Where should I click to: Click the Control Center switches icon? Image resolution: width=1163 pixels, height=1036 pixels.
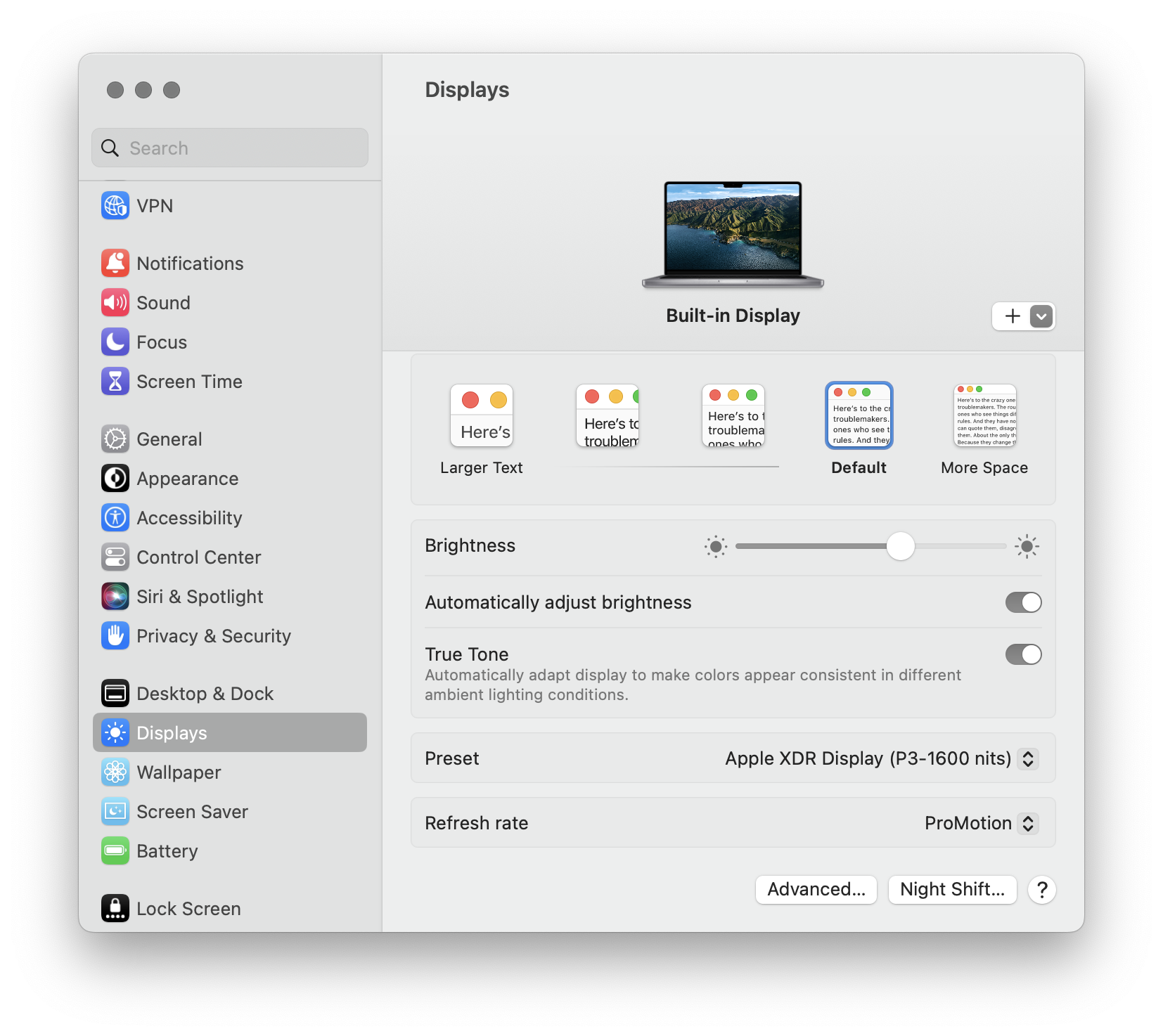pos(115,557)
